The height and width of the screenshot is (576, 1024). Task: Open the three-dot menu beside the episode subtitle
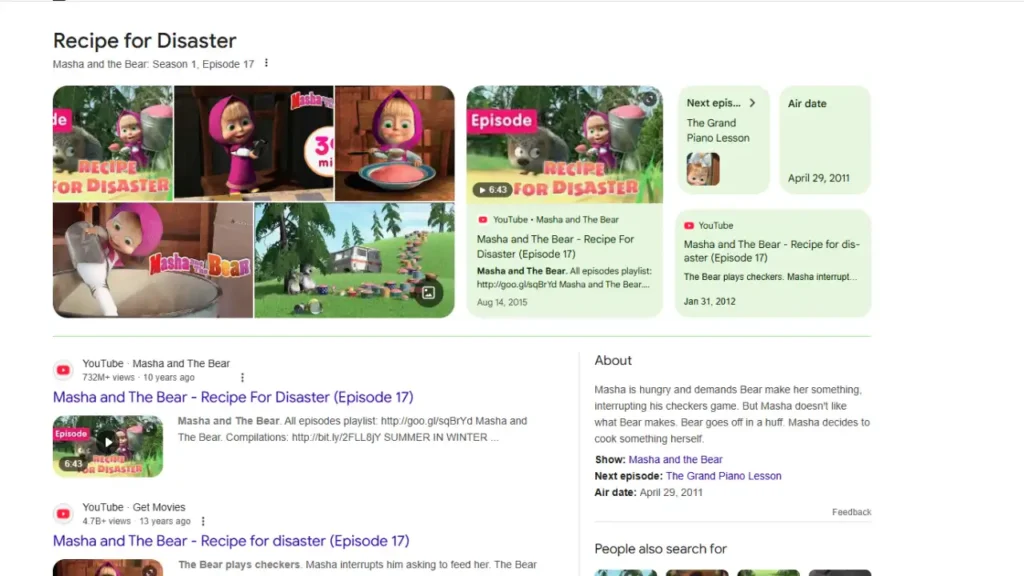[266, 63]
